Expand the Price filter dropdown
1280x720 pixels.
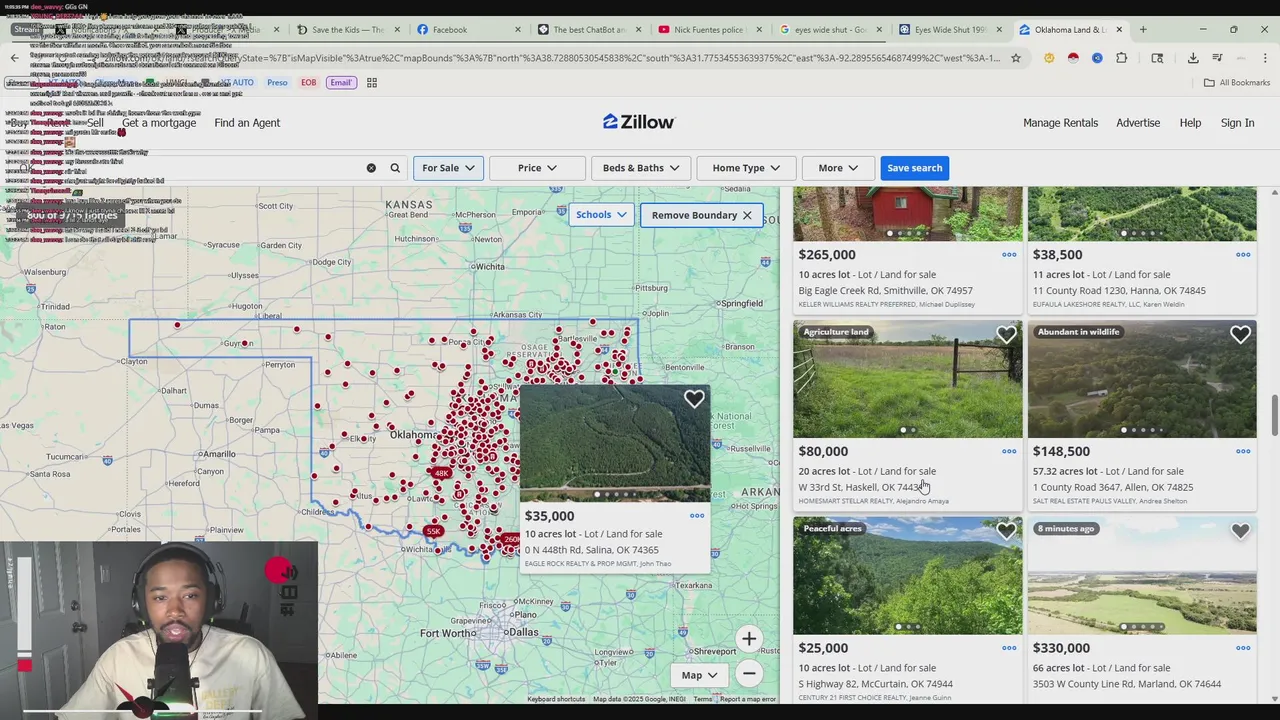coord(537,168)
